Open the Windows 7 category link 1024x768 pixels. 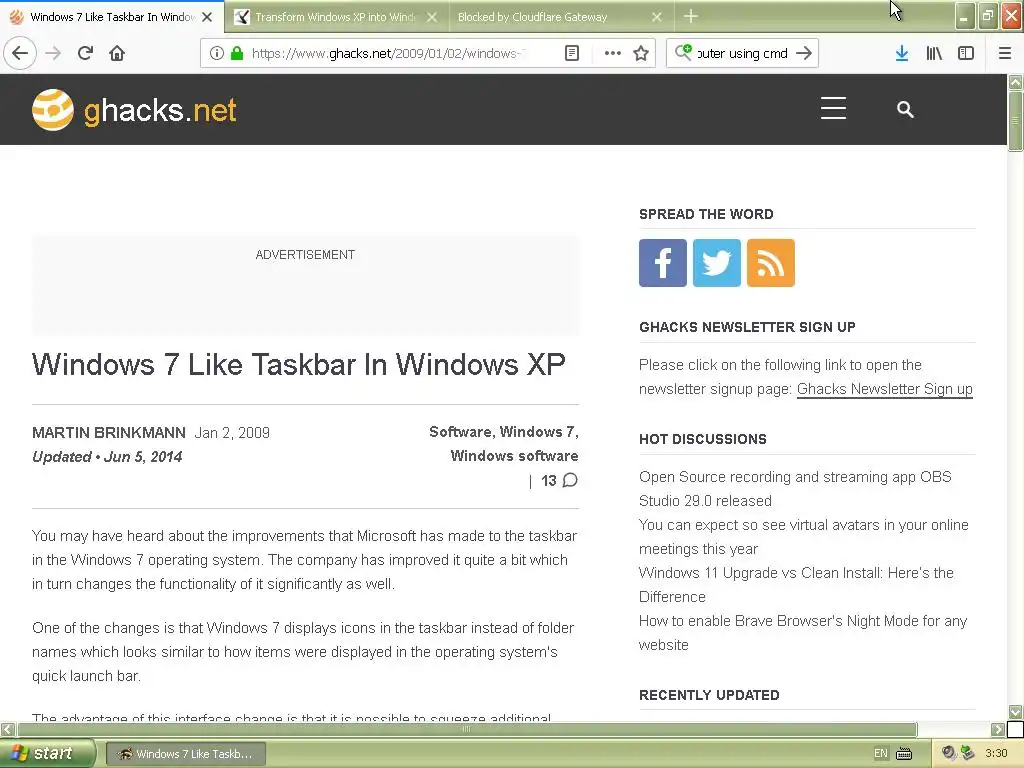pyautogui.click(x=537, y=432)
